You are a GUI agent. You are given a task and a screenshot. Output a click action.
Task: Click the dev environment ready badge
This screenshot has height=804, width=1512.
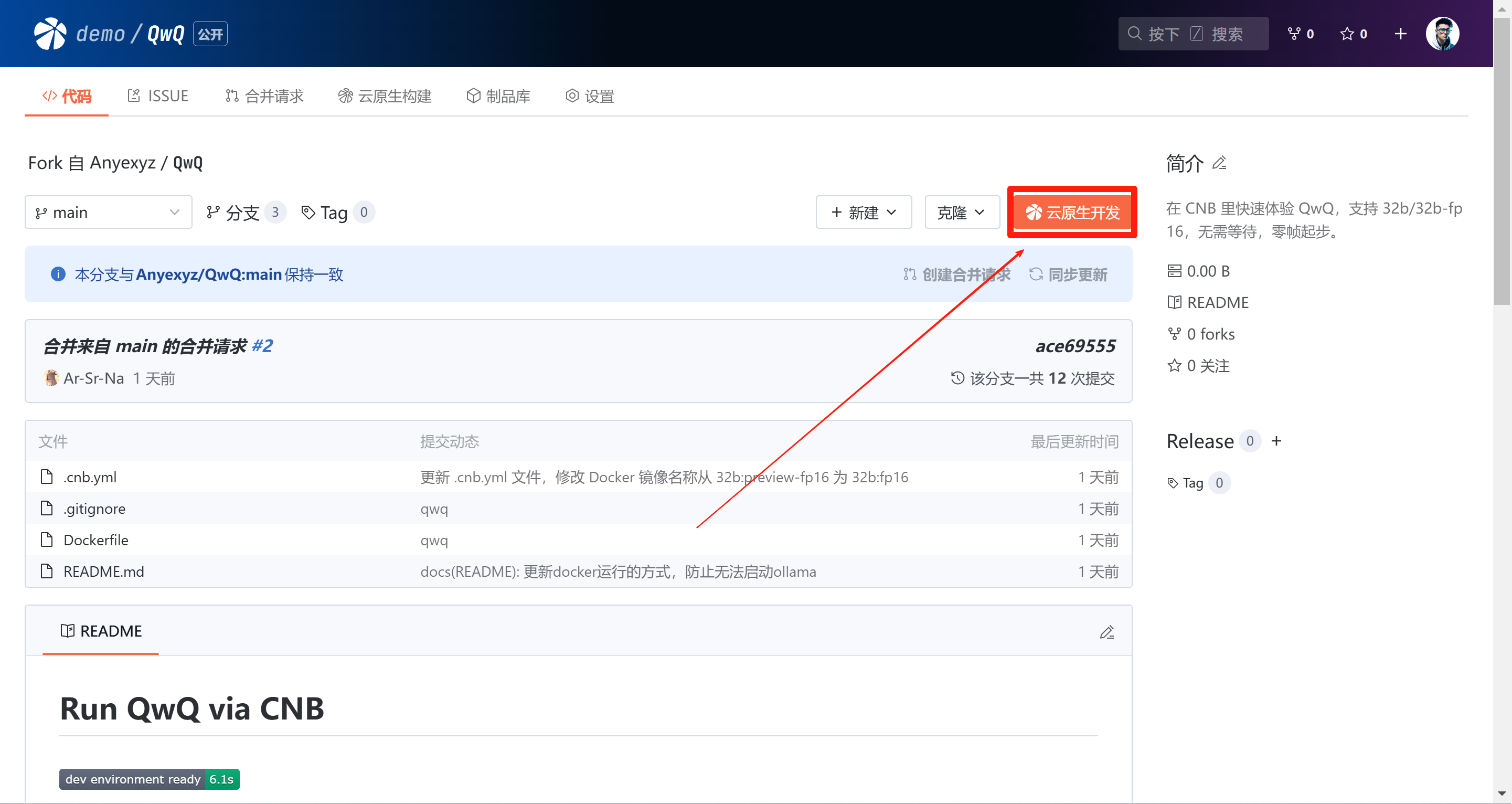pos(149,779)
